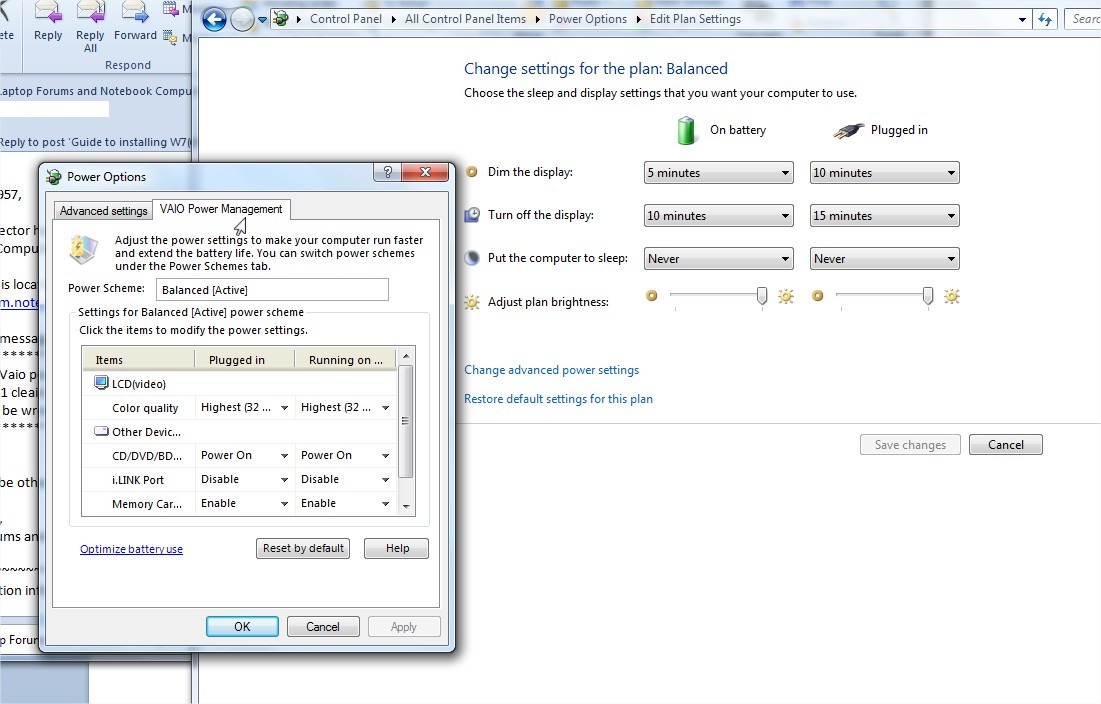1101x704 pixels.
Task: Click All Control Panel Items breadcrumb
Action: point(465,19)
